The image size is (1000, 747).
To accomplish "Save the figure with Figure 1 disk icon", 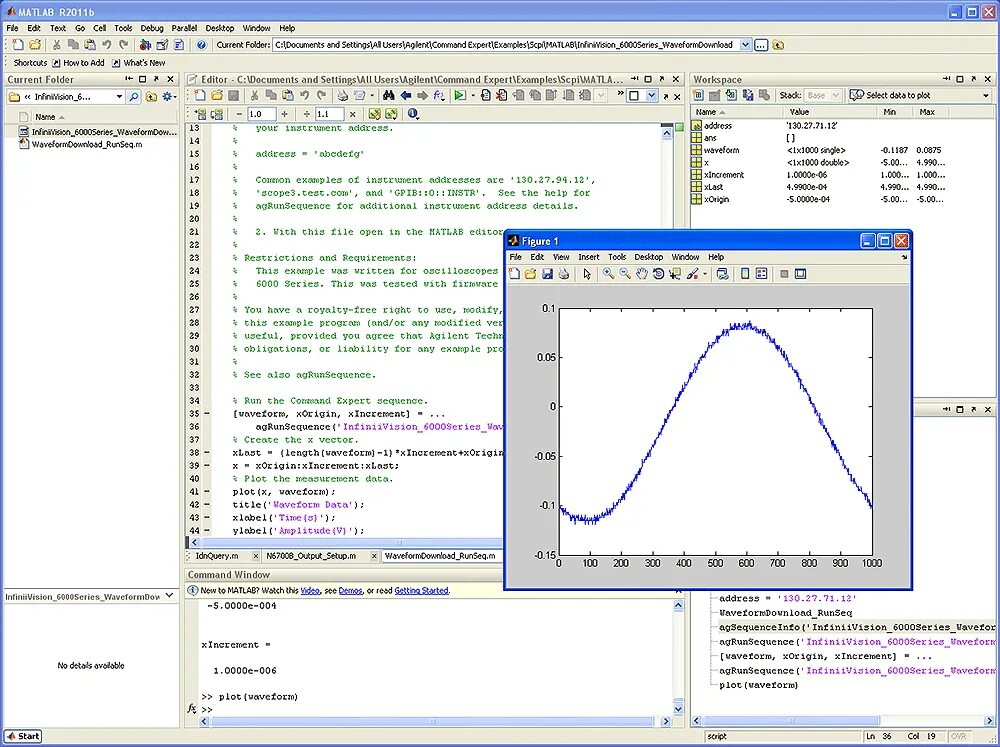I will click(x=547, y=274).
